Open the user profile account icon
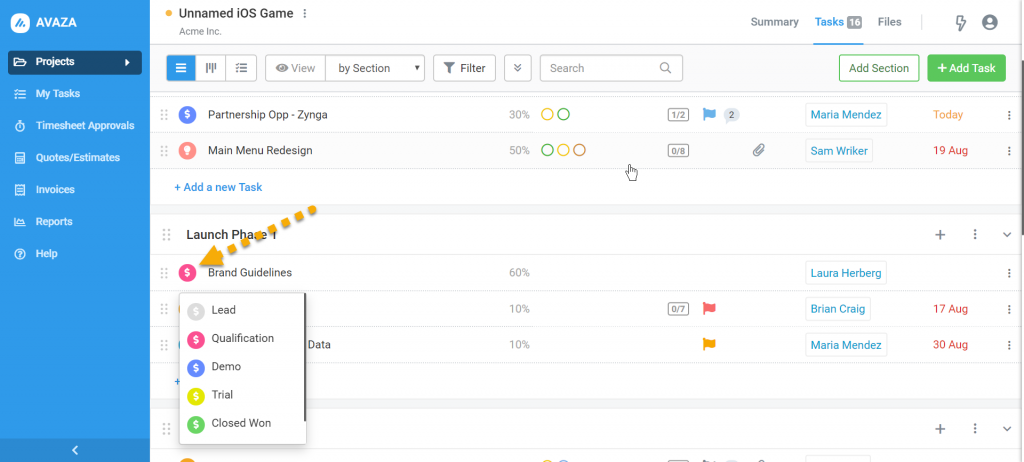Image resolution: width=1024 pixels, height=462 pixels. pos(990,22)
